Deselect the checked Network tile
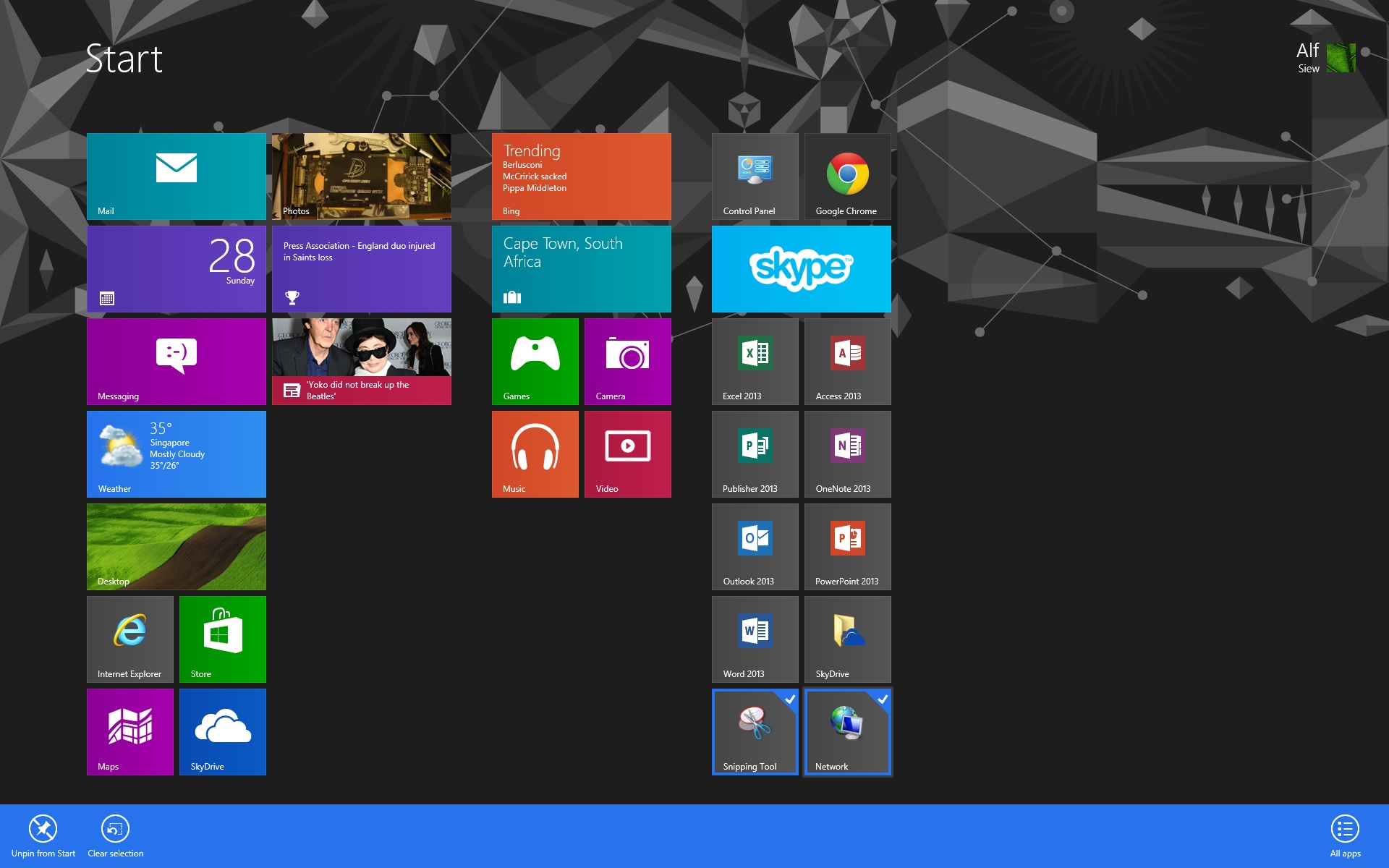Screen dimensions: 1389x868 pos(848,732)
